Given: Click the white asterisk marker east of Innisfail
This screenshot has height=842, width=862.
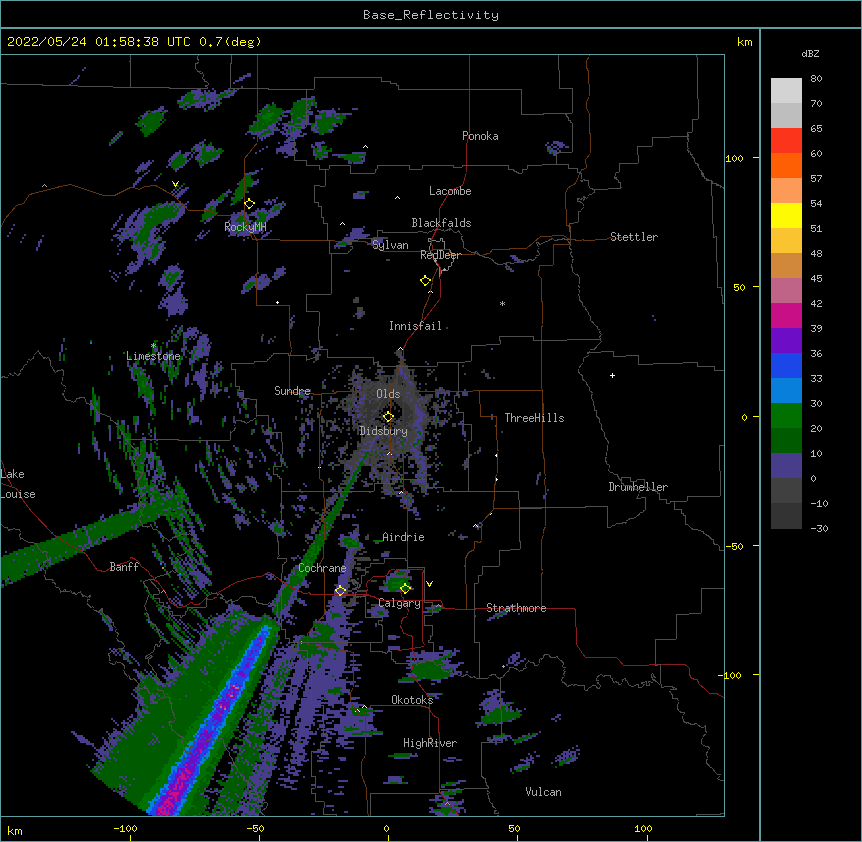Looking at the screenshot, I should (x=502, y=304).
